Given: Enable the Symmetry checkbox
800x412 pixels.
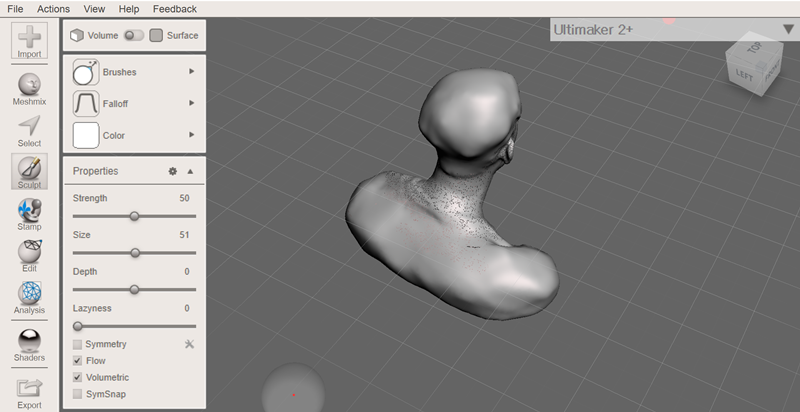Looking at the screenshot, I should pos(78,344).
